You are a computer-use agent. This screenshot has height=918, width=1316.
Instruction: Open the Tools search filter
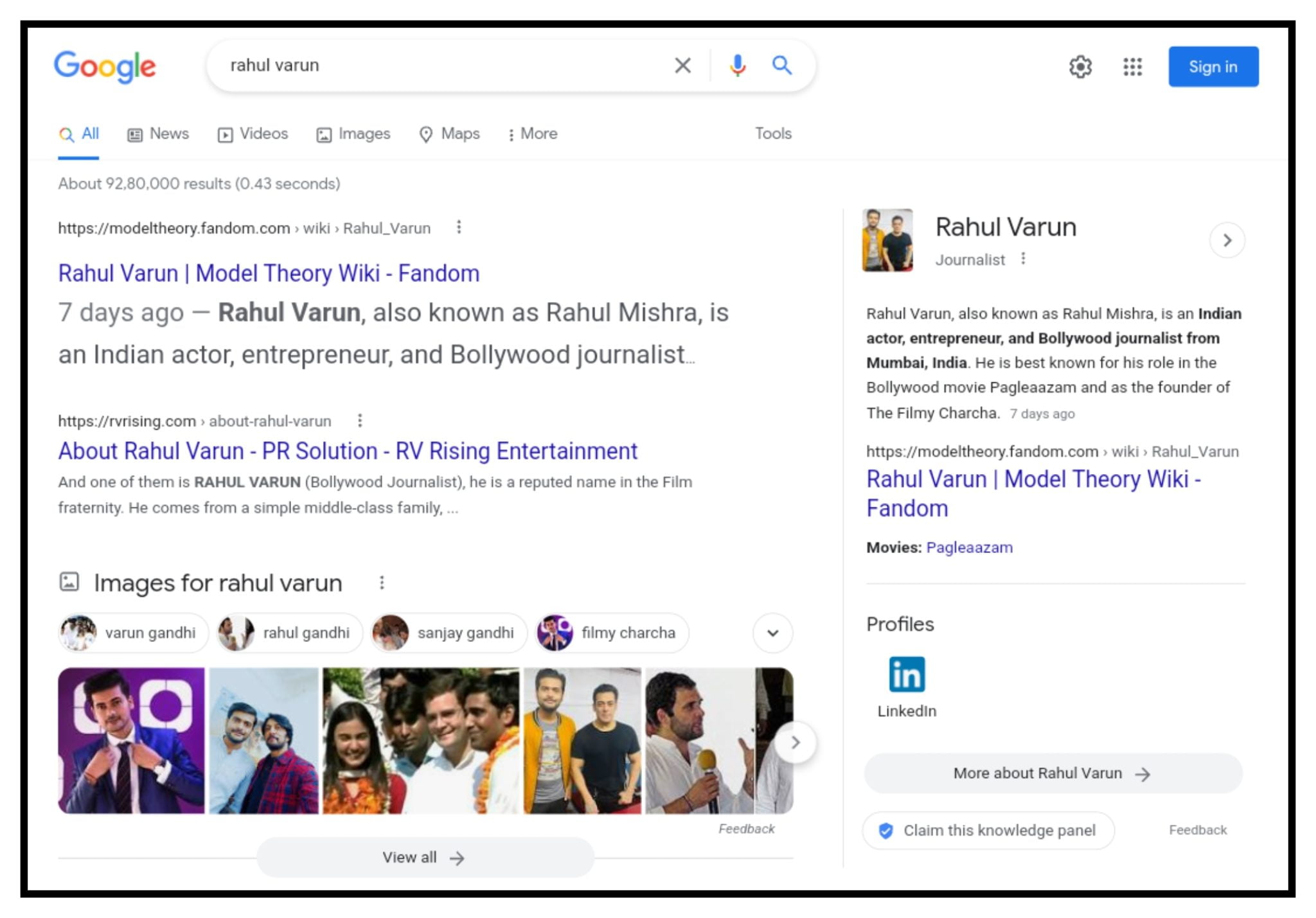click(x=773, y=134)
